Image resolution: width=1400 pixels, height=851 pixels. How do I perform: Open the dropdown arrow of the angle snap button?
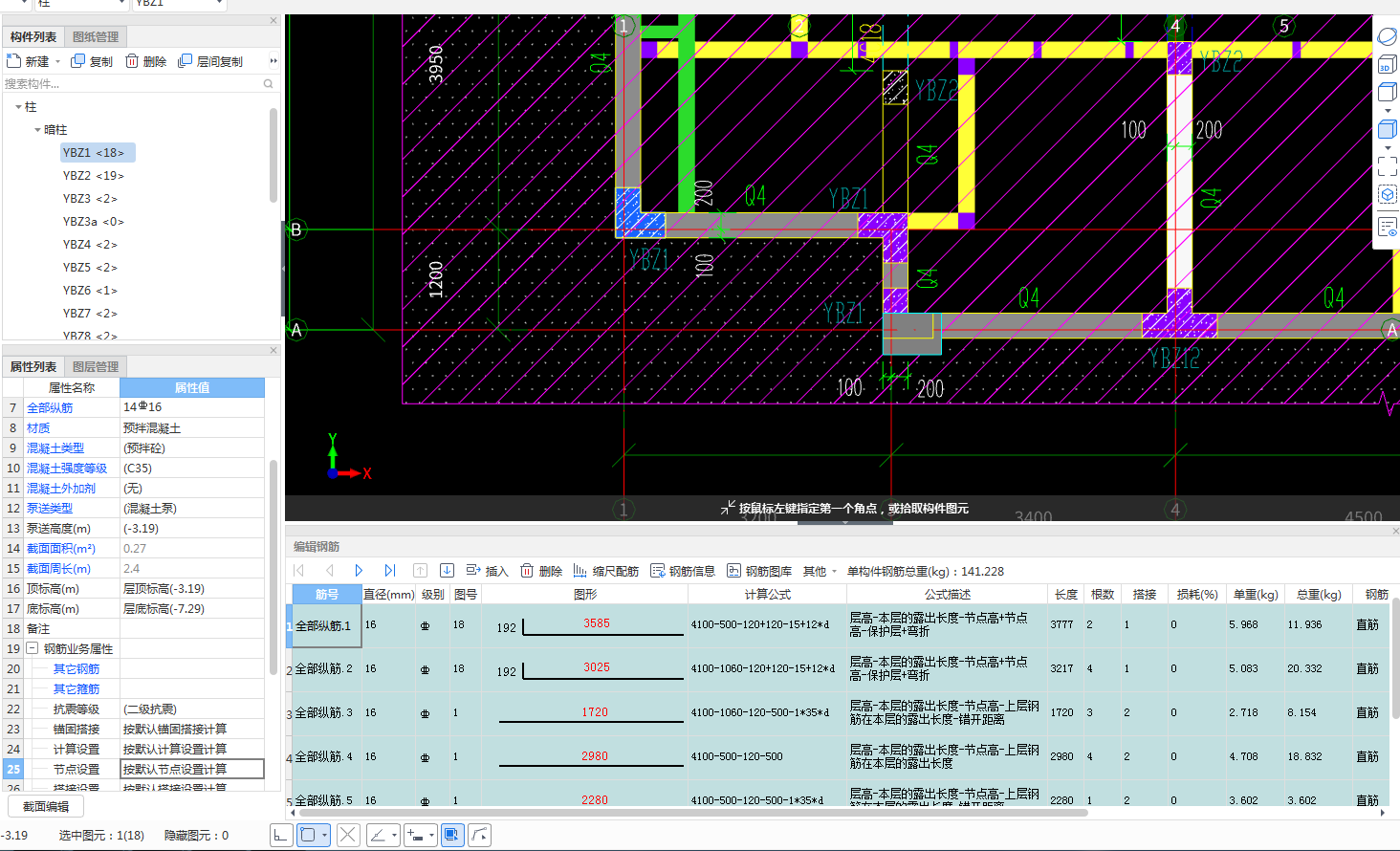[x=394, y=835]
